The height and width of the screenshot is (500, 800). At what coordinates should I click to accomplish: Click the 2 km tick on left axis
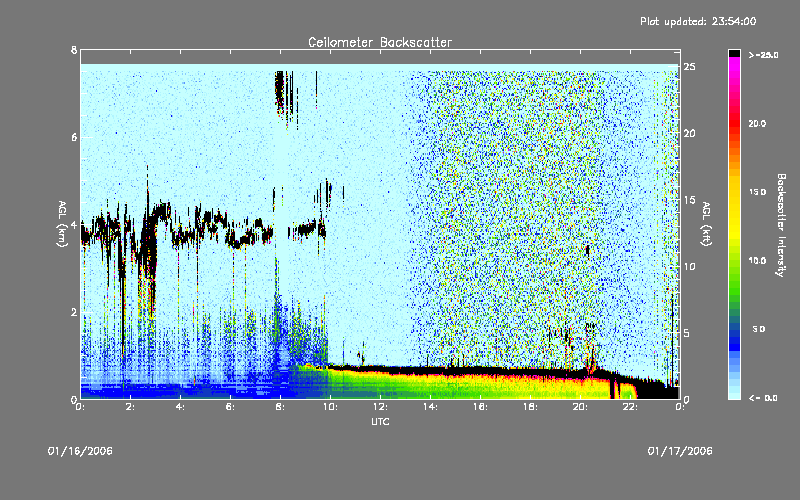point(74,312)
